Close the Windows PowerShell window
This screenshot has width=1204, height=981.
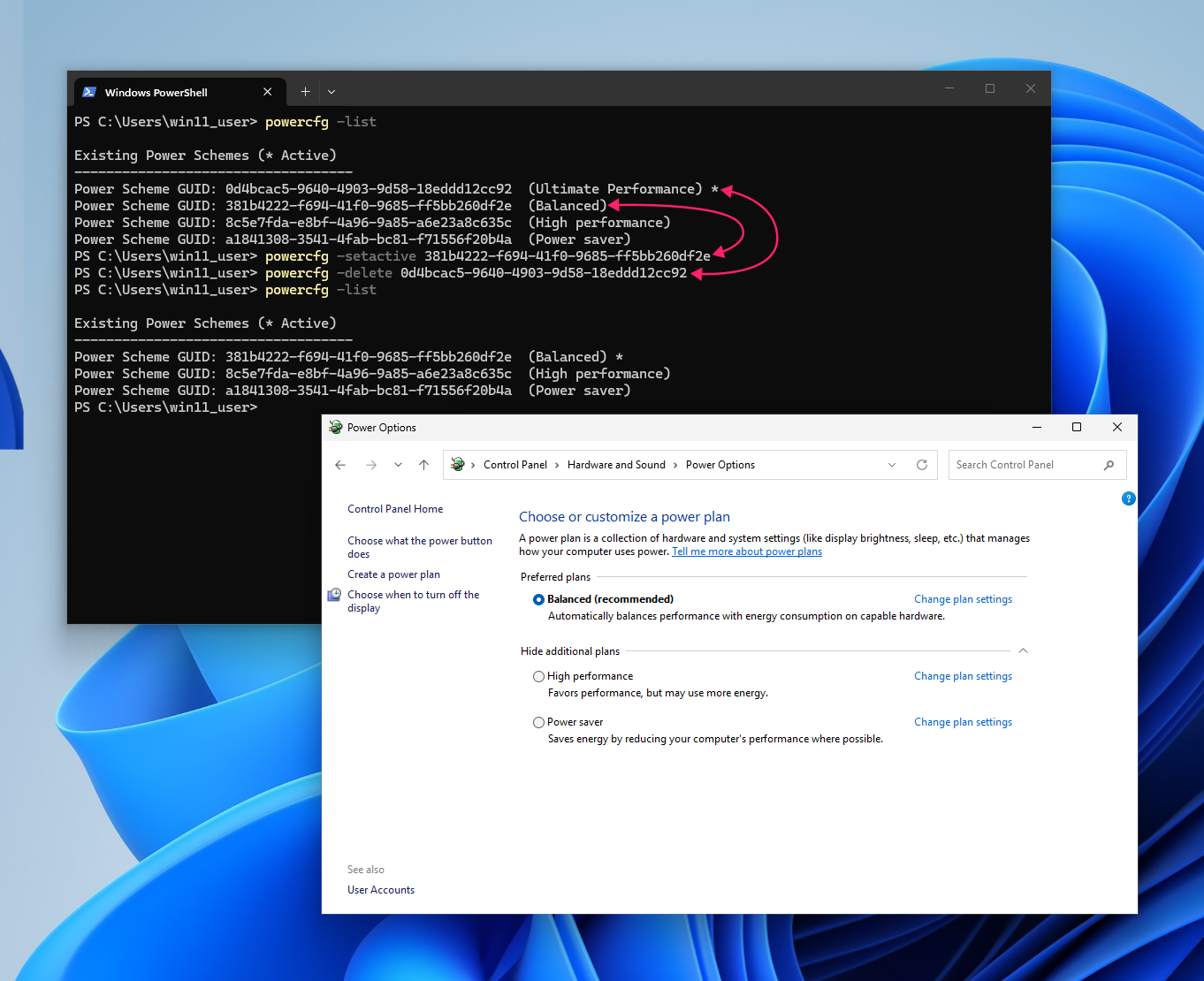(x=1031, y=88)
